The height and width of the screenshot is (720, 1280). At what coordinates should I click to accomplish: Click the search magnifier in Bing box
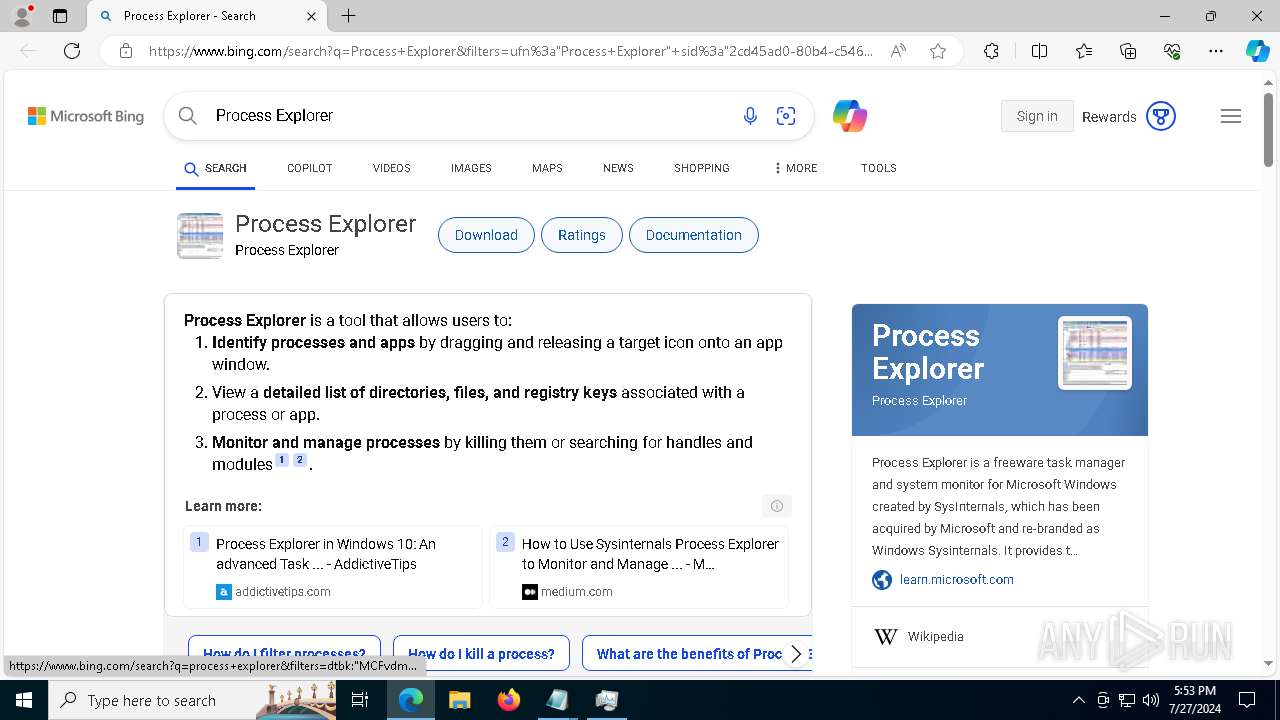[x=188, y=116]
